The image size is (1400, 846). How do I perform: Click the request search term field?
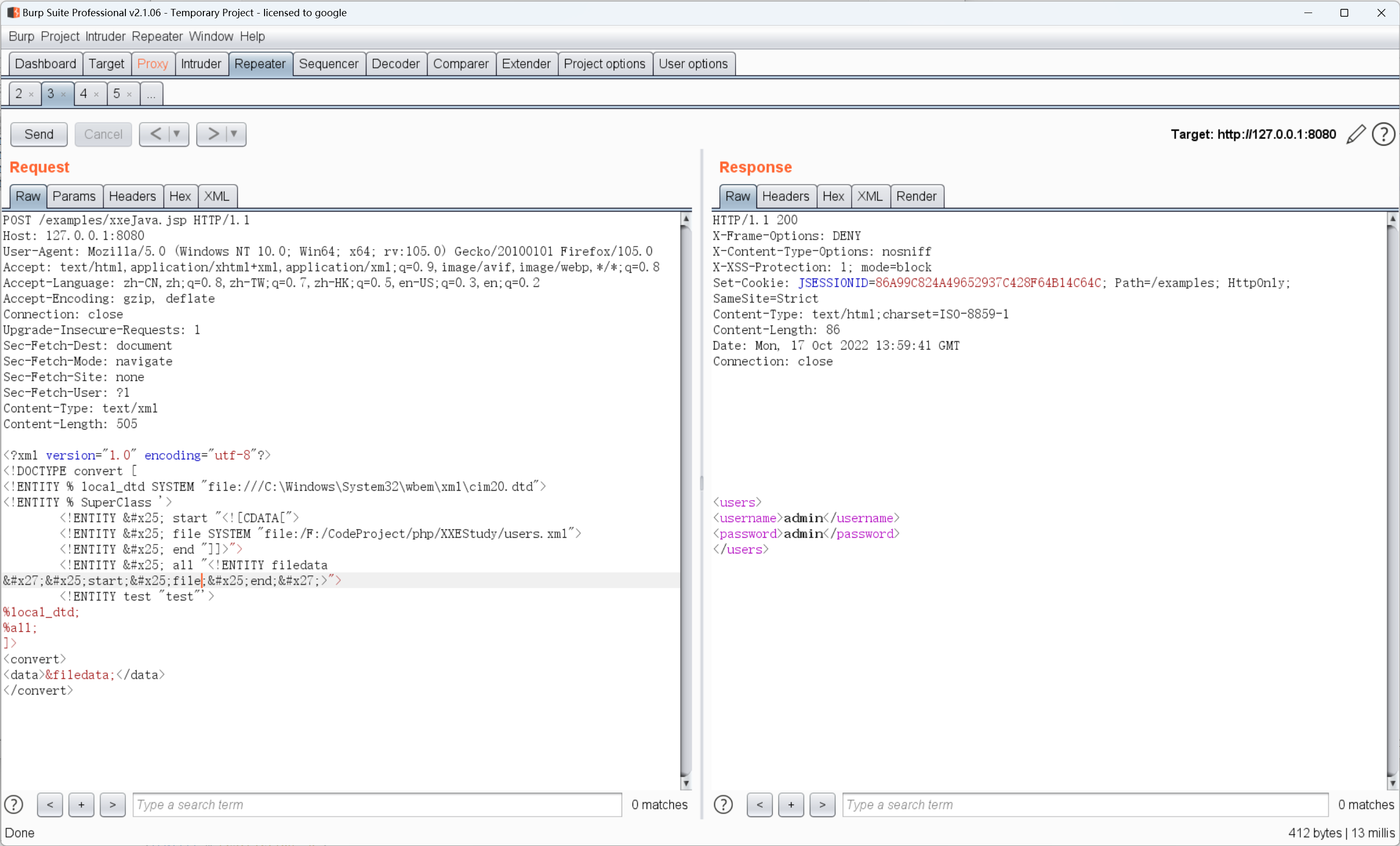pyautogui.click(x=377, y=805)
